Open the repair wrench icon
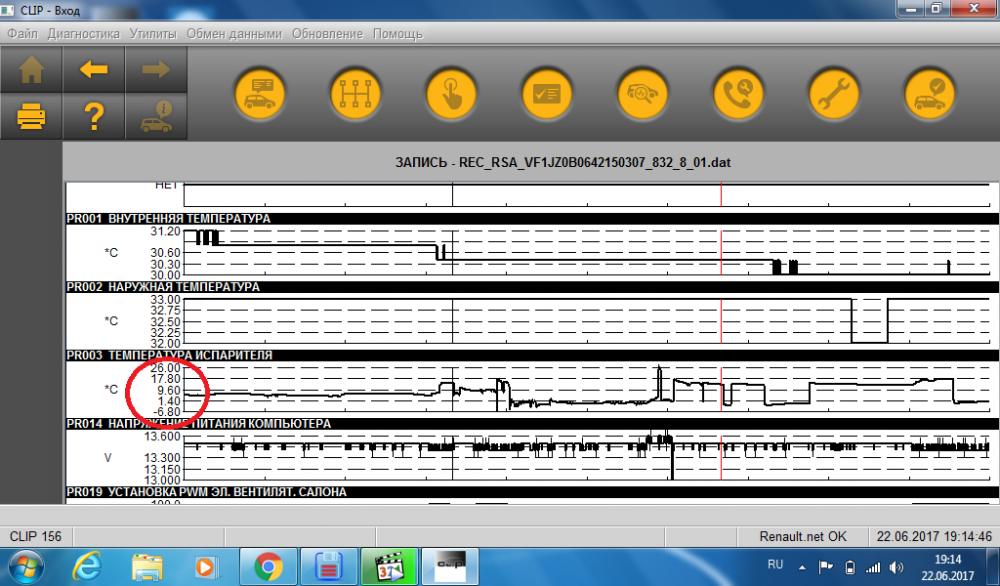Screen dimensions: 1000x586 [834, 94]
